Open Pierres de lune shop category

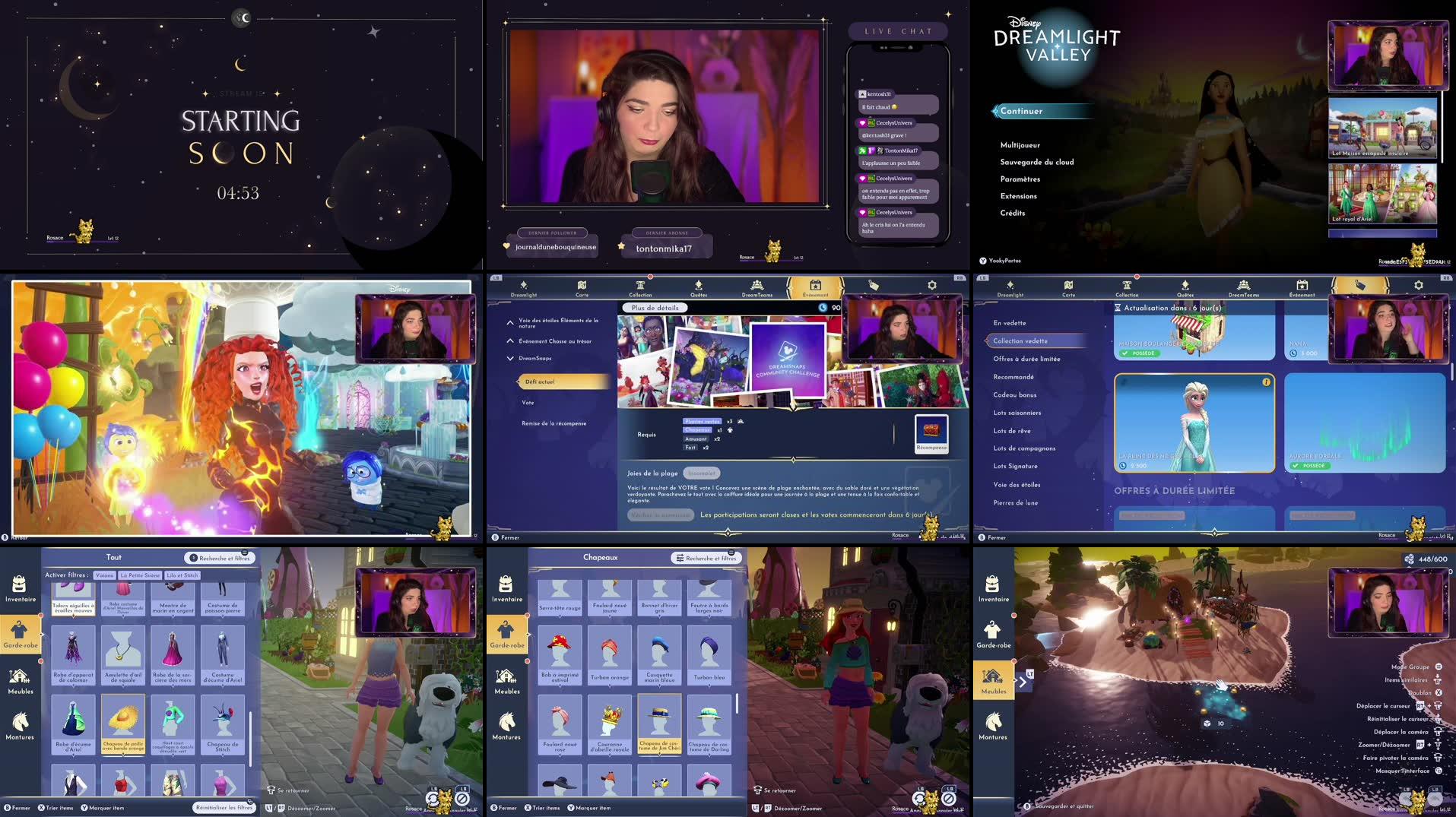tap(1015, 502)
